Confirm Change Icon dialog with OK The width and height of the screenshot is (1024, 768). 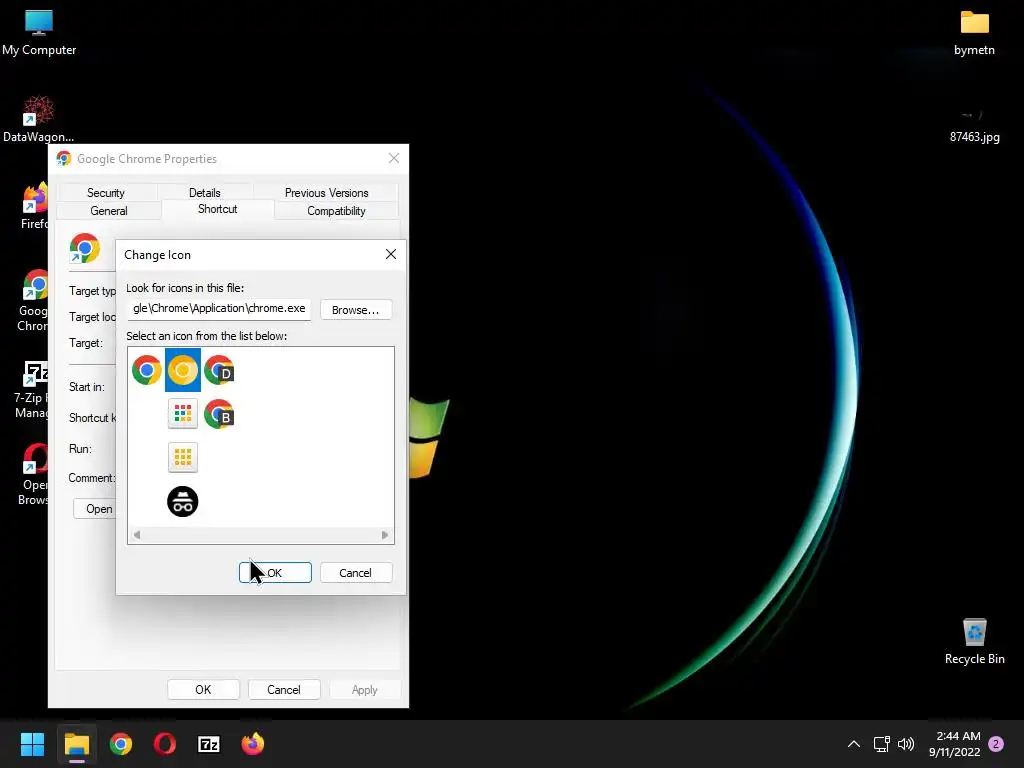pos(275,573)
